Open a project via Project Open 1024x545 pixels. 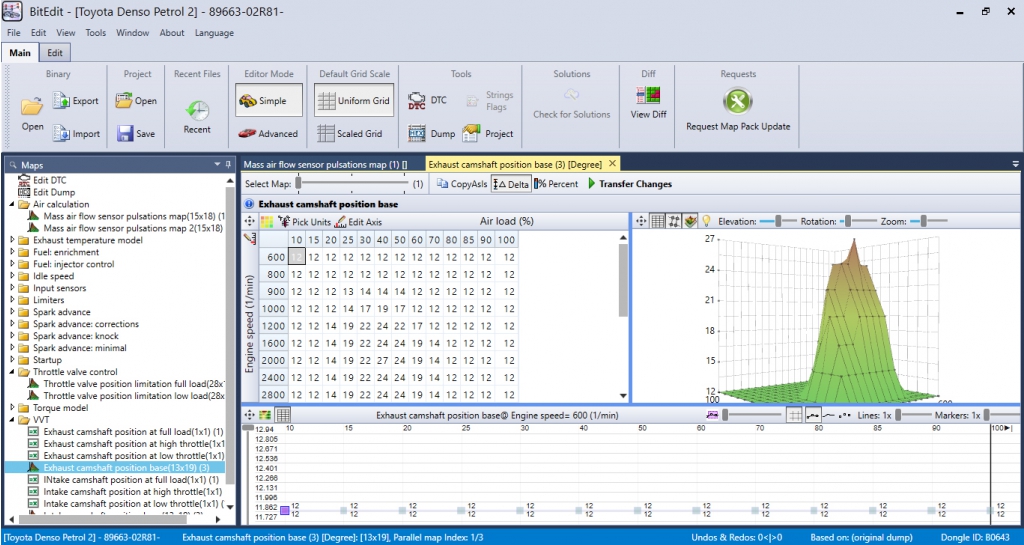(136, 101)
